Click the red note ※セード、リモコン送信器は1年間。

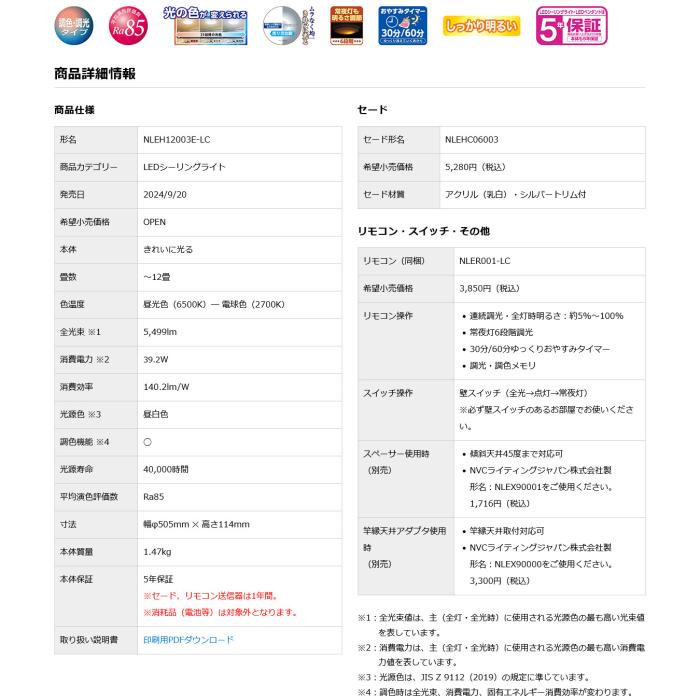click(x=212, y=596)
